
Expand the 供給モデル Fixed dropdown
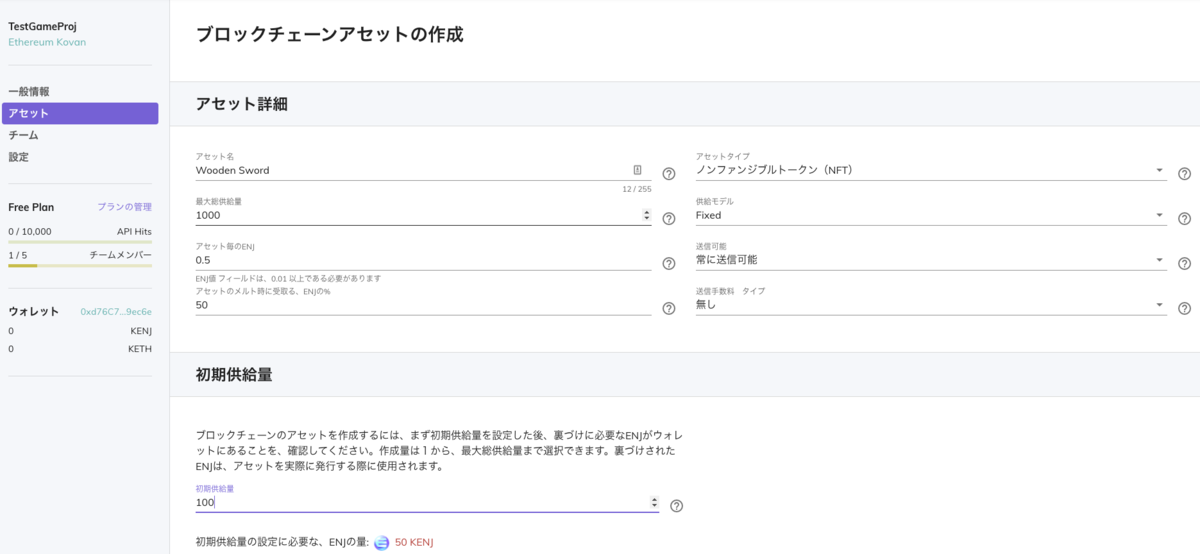[1159, 215]
